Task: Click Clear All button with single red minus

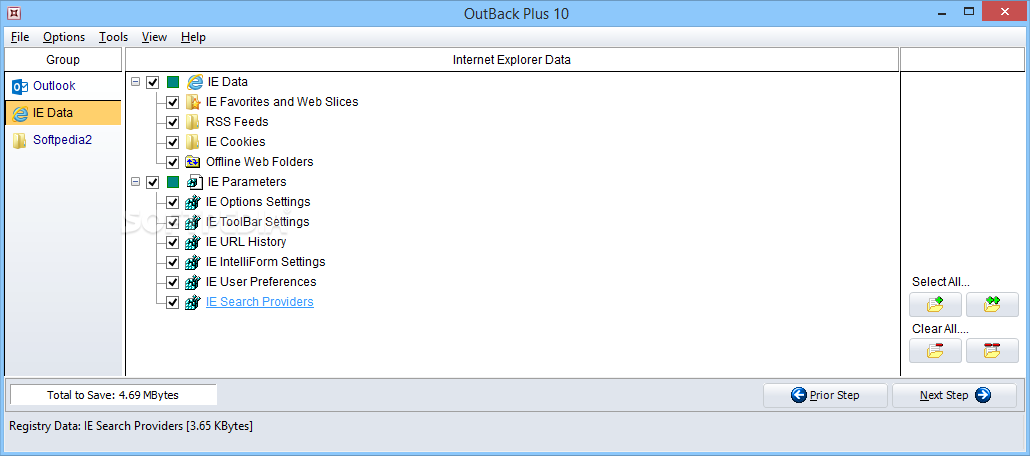Action: point(935,351)
